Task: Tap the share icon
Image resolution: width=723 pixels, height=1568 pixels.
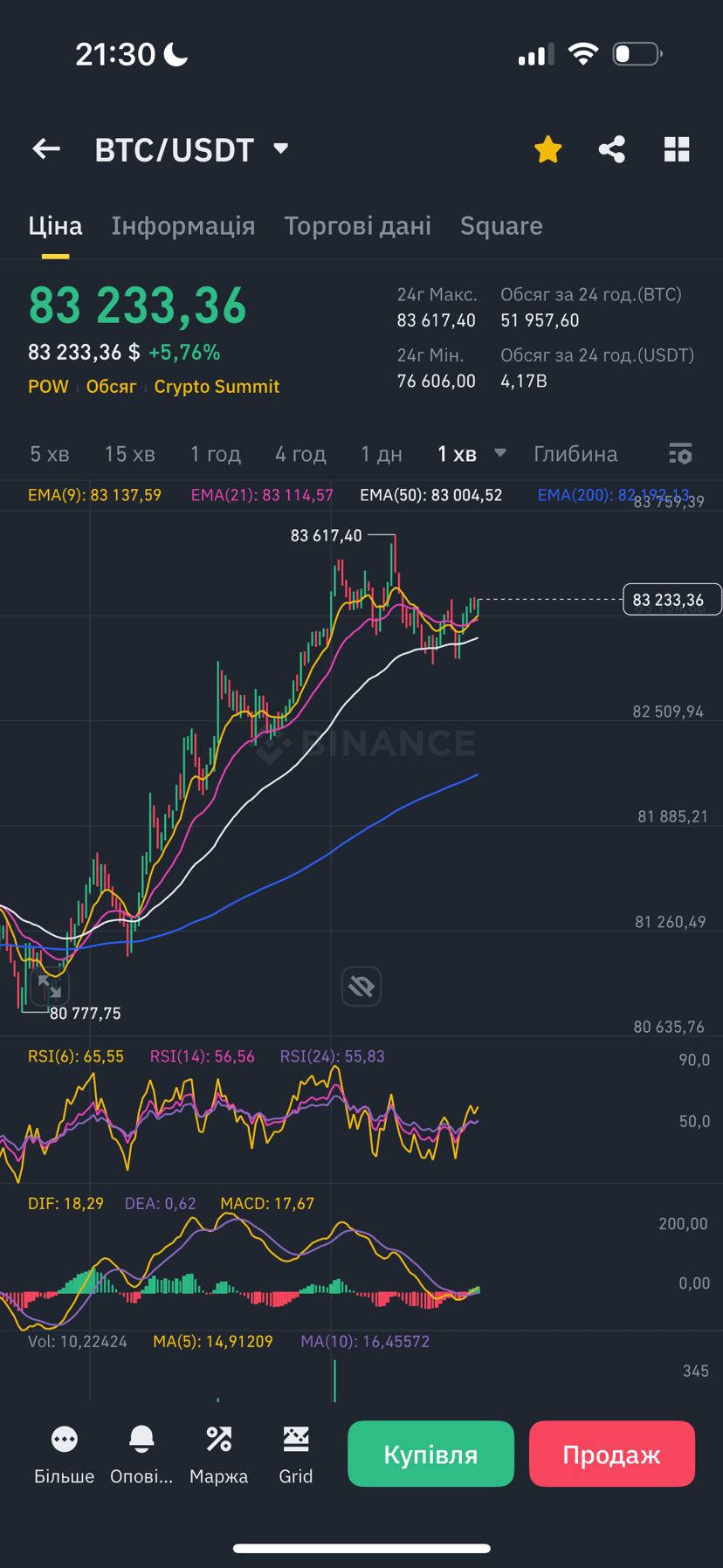Action: coord(612,149)
